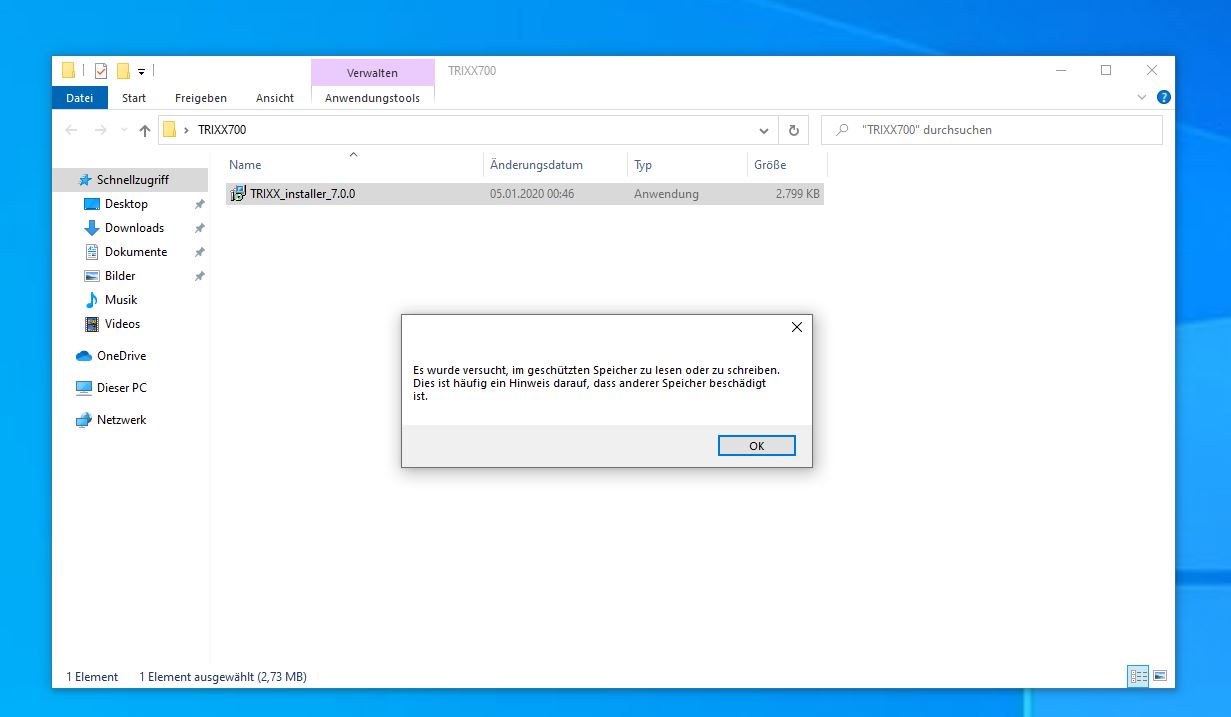
Task: Go forward with the forward arrow
Action: click(100, 130)
